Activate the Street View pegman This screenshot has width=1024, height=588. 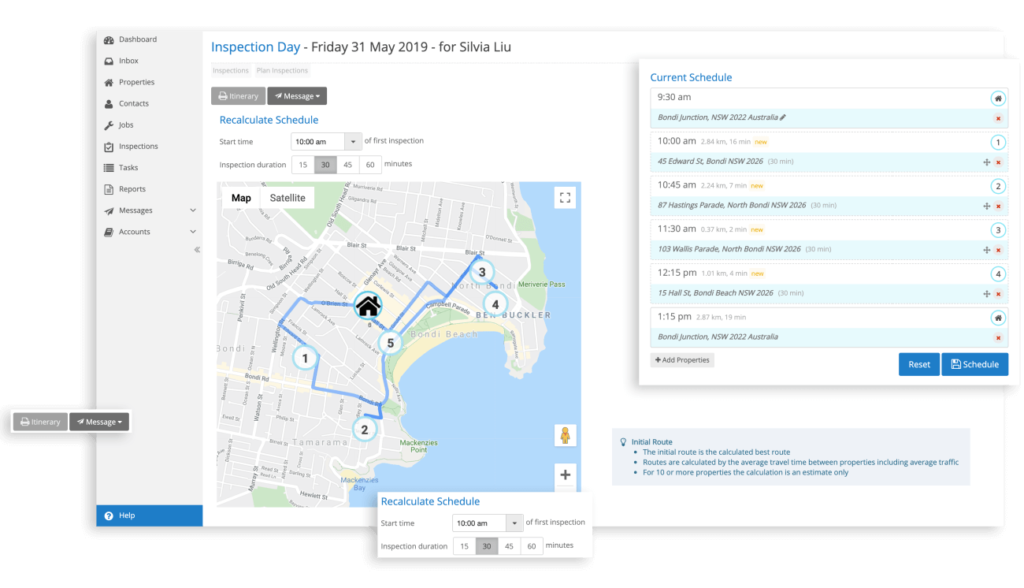click(x=565, y=435)
